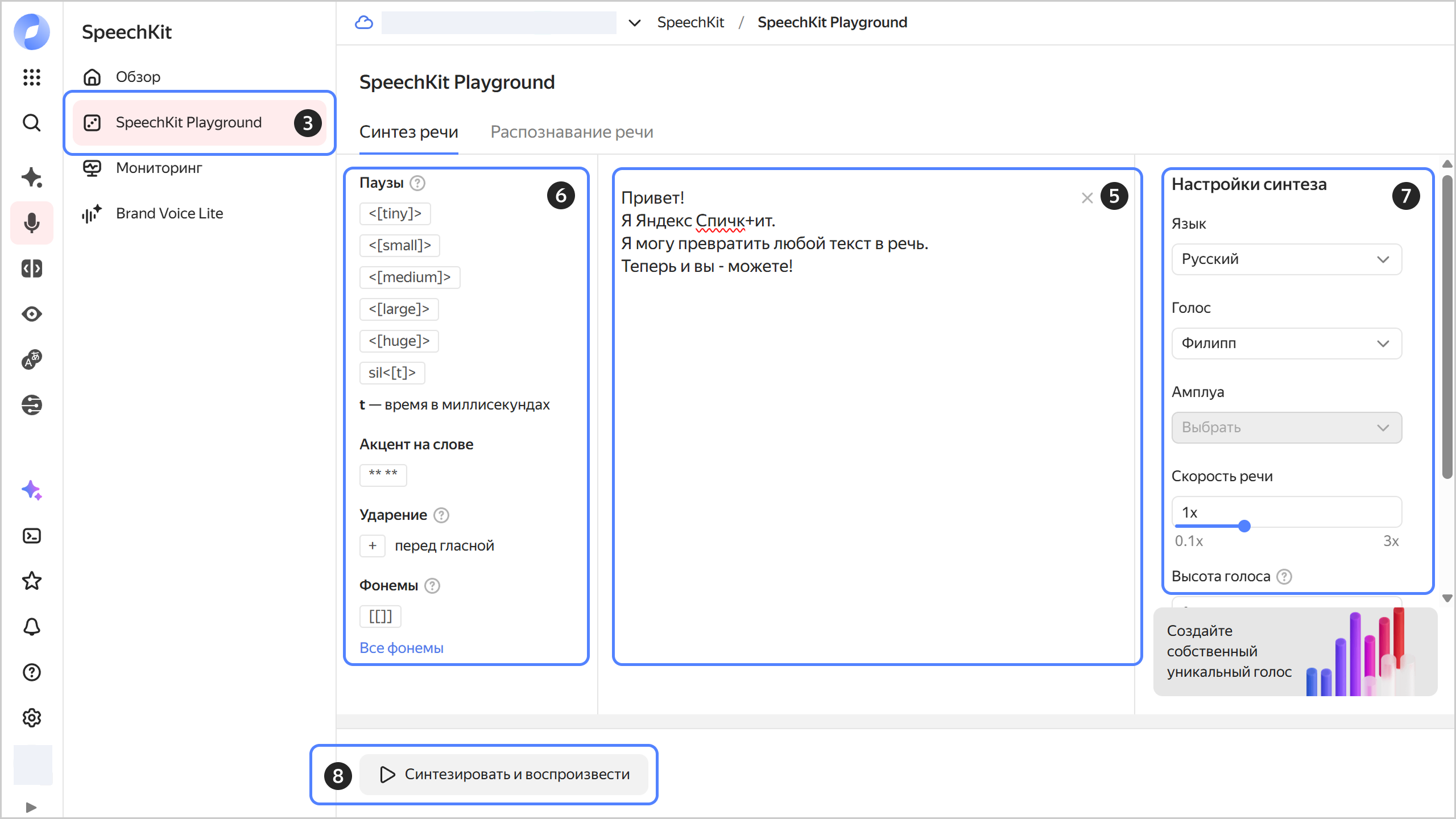Expand the Язык dropdown set to Русский
Image resolution: width=1456 pixels, height=819 pixels.
(1287, 259)
